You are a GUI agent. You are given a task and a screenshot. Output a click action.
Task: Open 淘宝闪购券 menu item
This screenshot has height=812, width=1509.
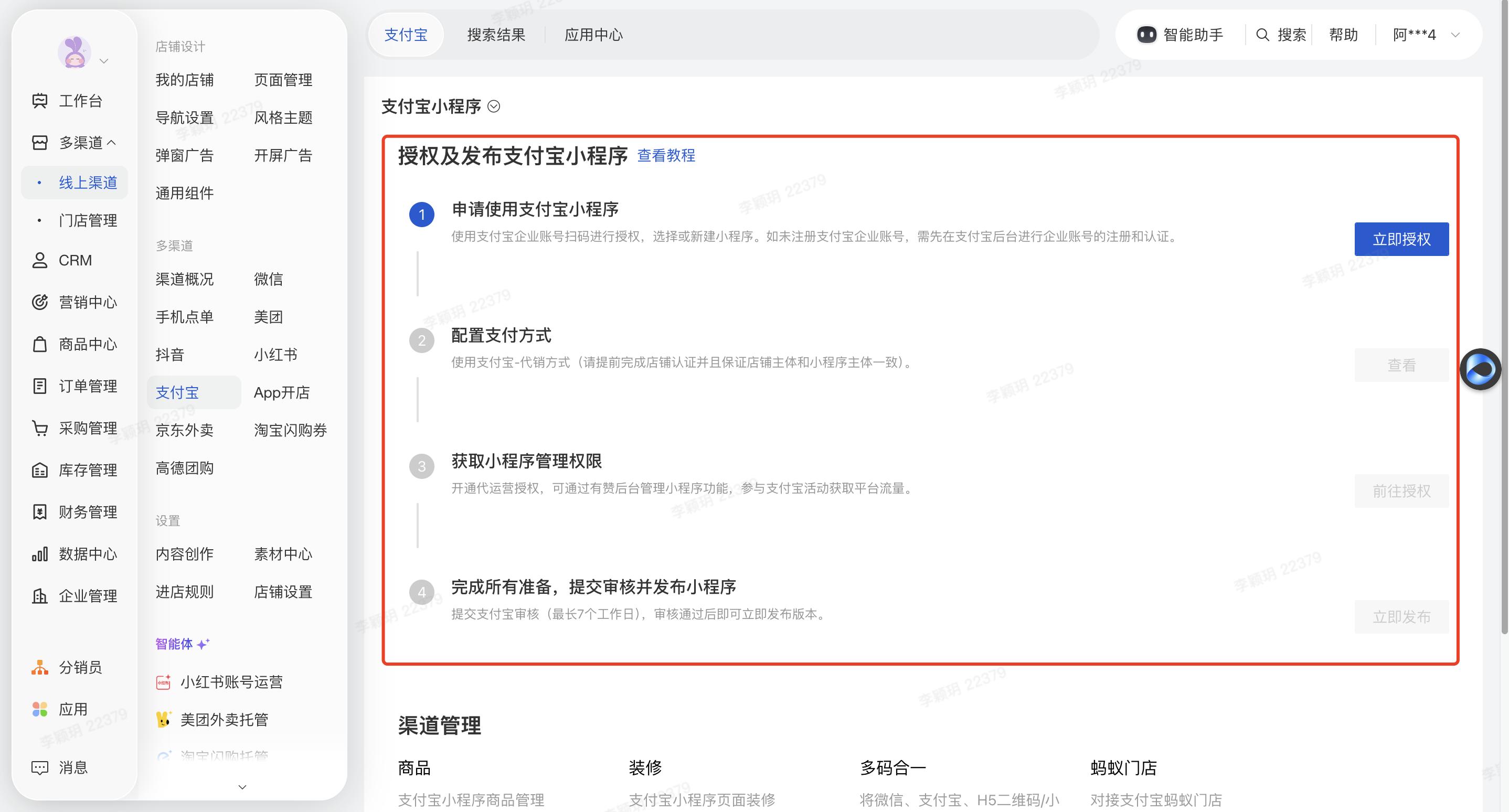(x=291, y=430)
